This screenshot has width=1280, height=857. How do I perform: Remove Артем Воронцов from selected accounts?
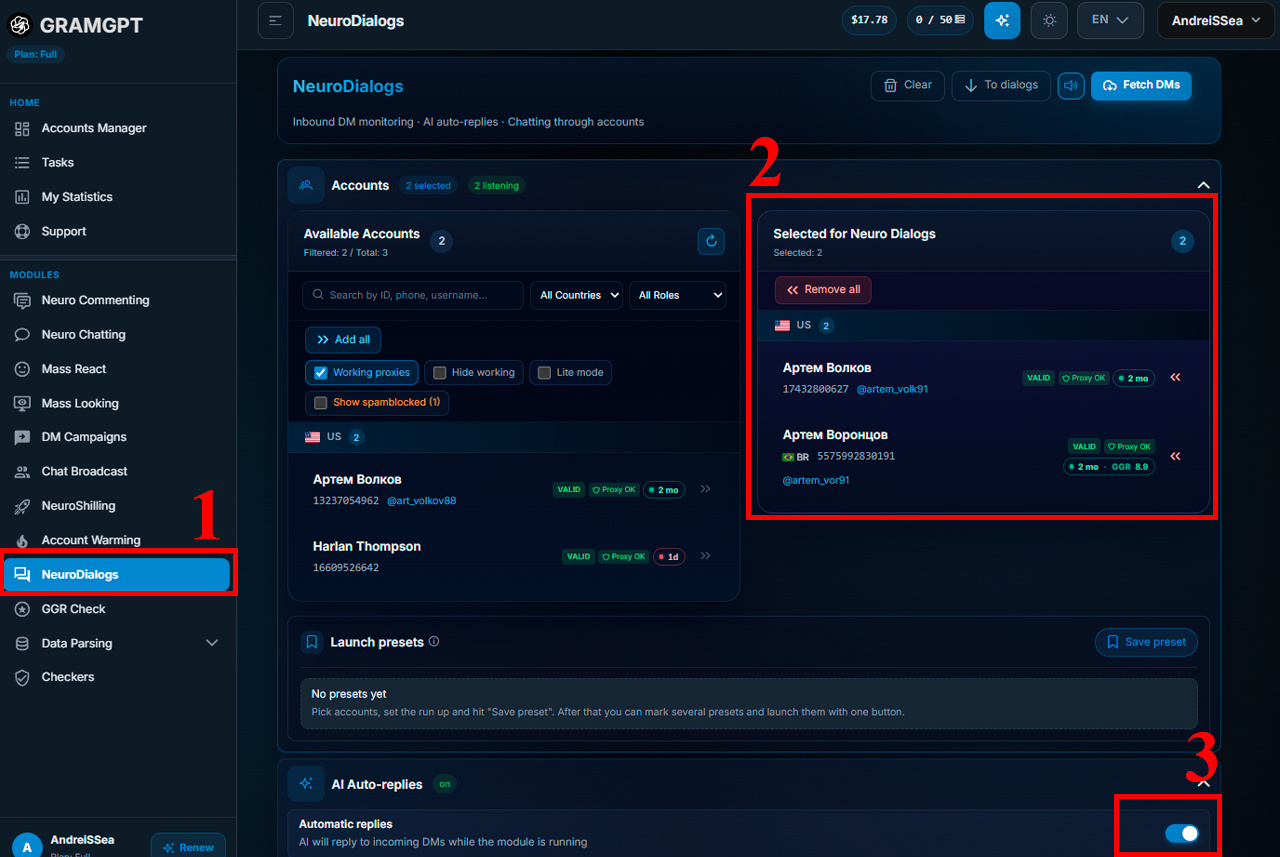pos(1175,456)
